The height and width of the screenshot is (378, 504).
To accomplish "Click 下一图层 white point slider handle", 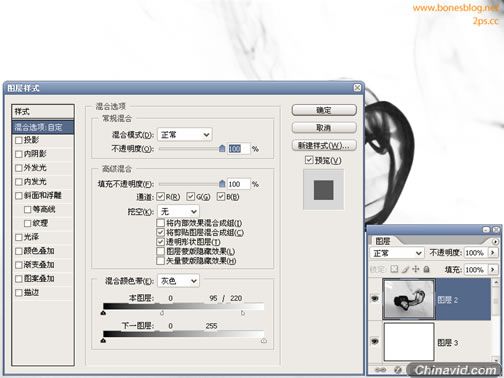I will tap(264, 341).
